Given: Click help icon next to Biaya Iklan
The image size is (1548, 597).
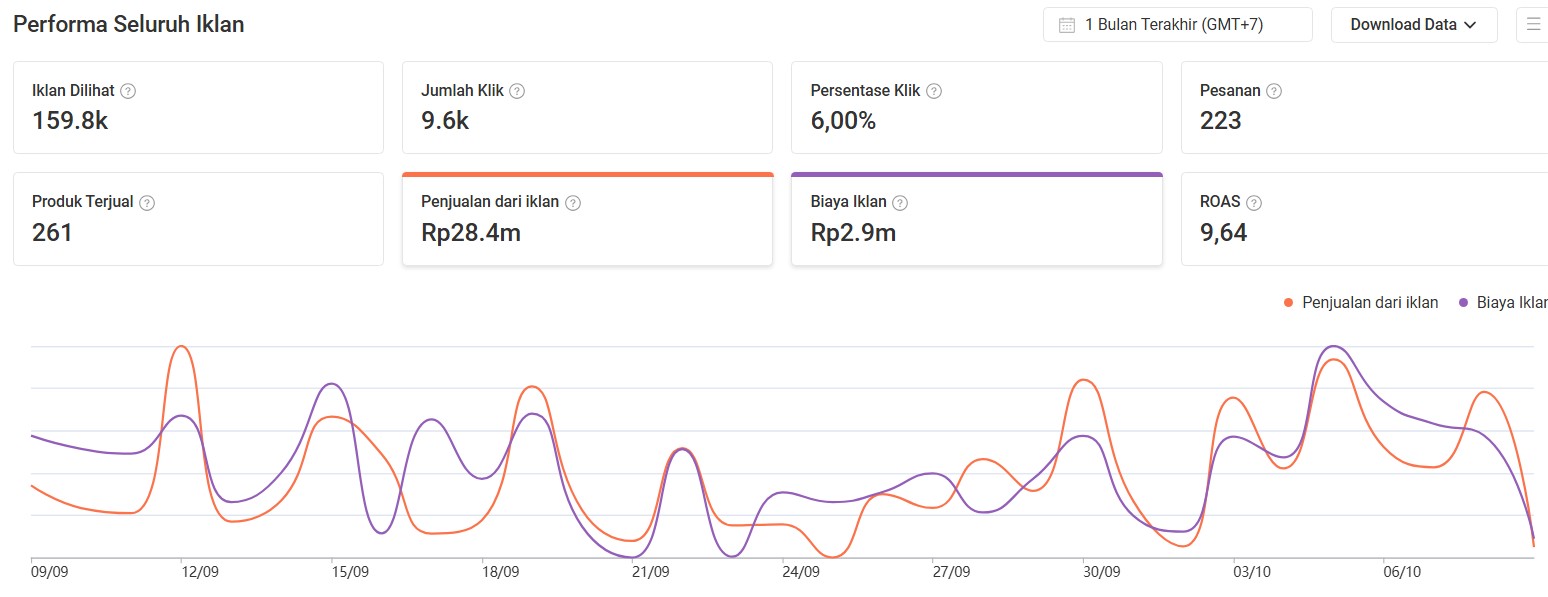Looking at the screenshot, I should tap(900, 203).
